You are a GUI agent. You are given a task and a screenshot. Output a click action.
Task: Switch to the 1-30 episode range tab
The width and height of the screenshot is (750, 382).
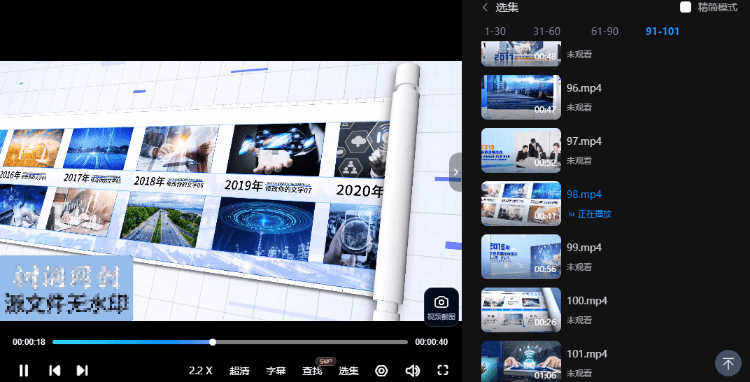point(495,32)
